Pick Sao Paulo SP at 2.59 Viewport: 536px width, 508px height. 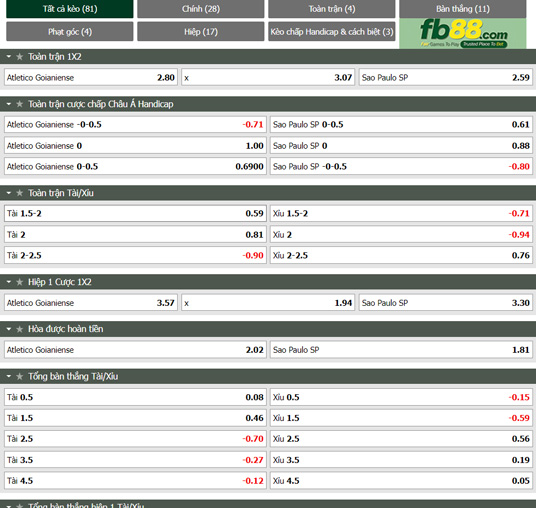[446, 77]
